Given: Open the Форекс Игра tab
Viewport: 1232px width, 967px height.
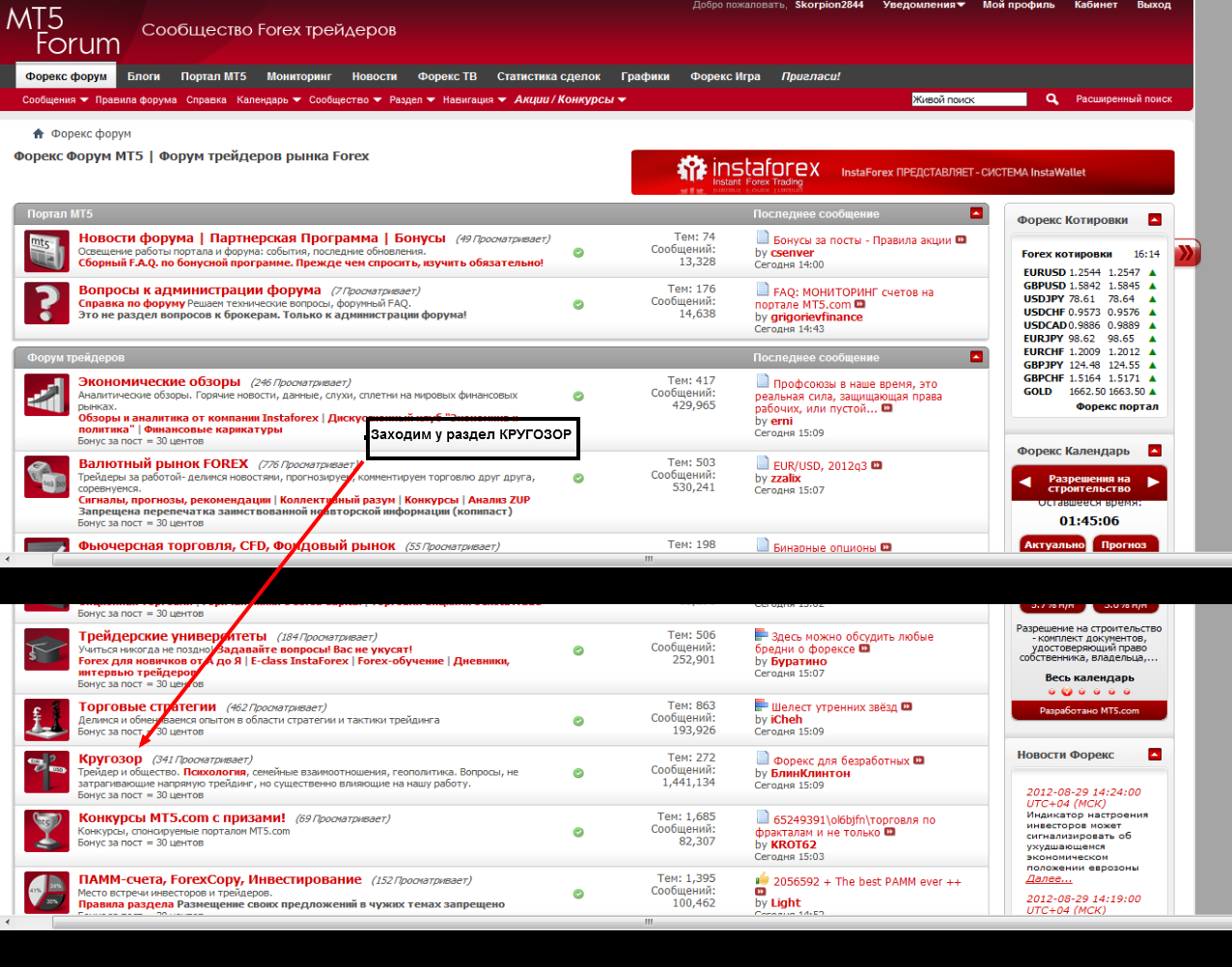Looking at the screenshot, I should tap(725, 76).
